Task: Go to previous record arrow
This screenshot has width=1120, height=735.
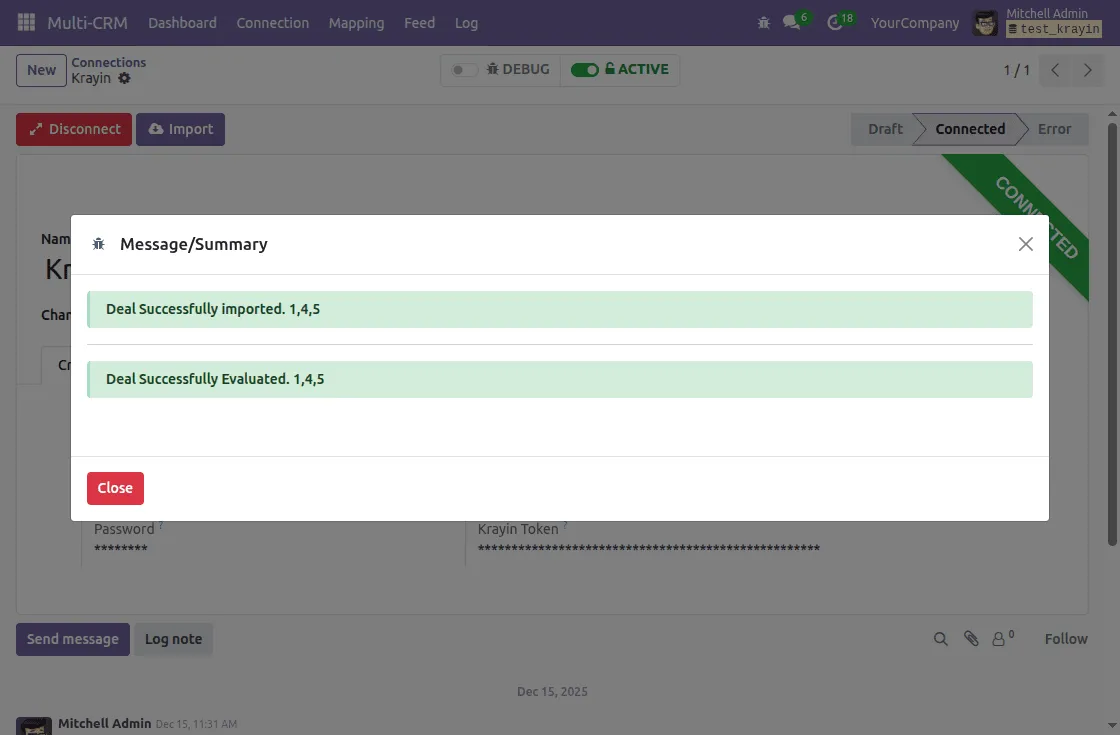Action: pos(1055,70)
